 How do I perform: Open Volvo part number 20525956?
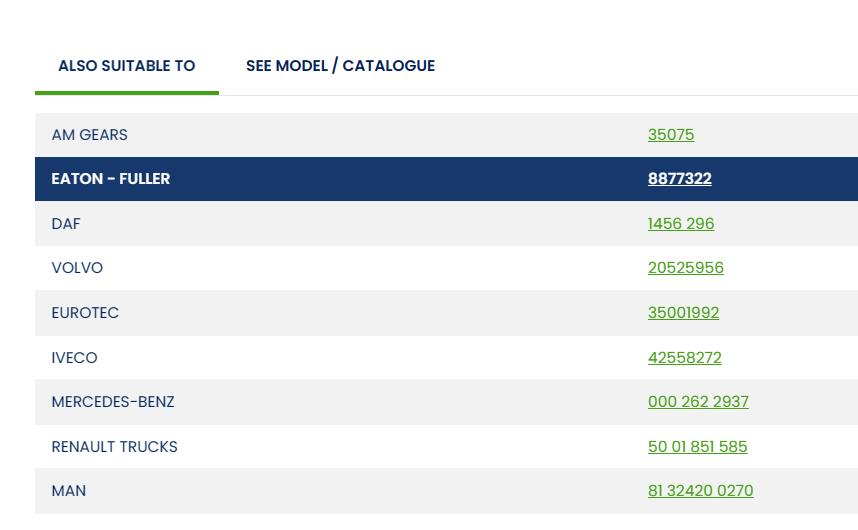pos(685,268)
